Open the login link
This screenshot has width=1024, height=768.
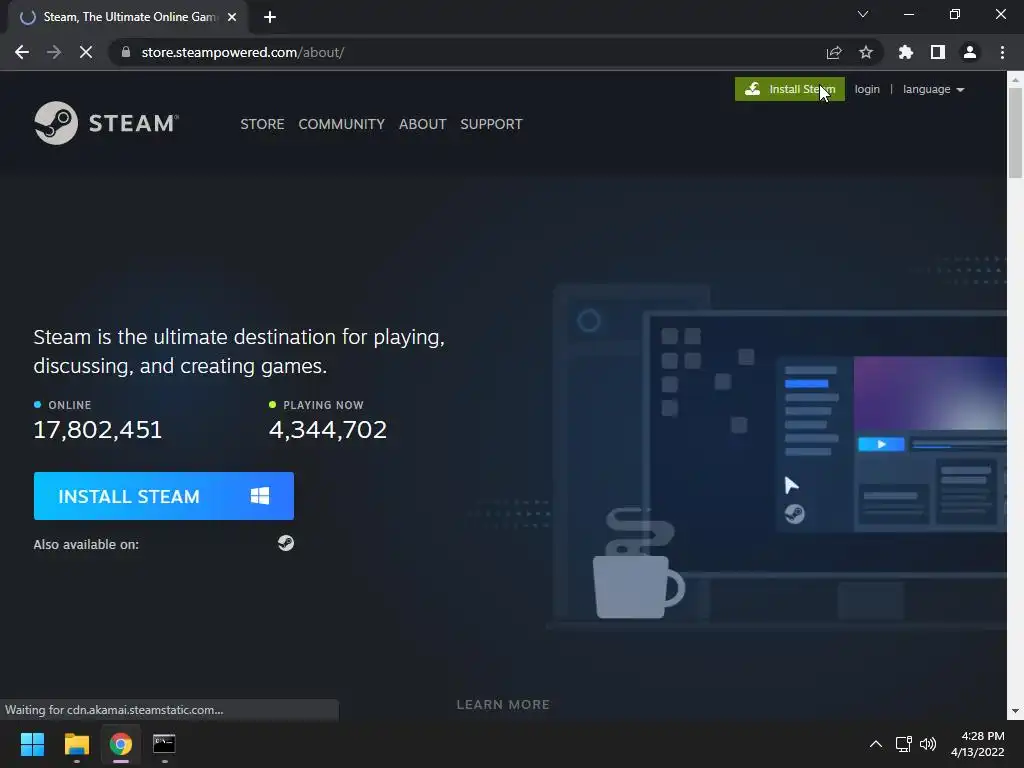867,89
